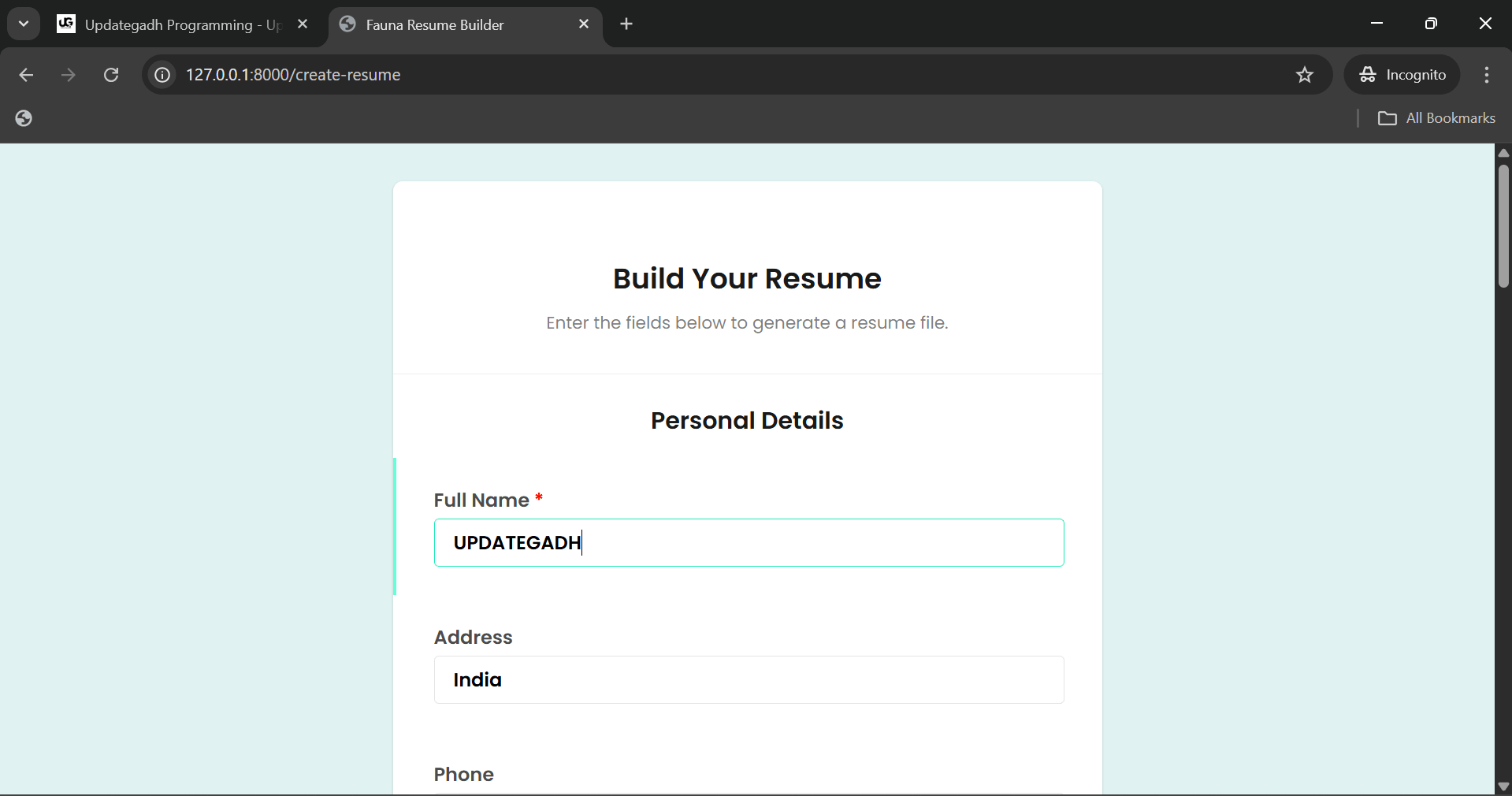1512x796 pixels.
Task: Click the Address field containing India
Action: pyautogui.click(x=749, y=680)
